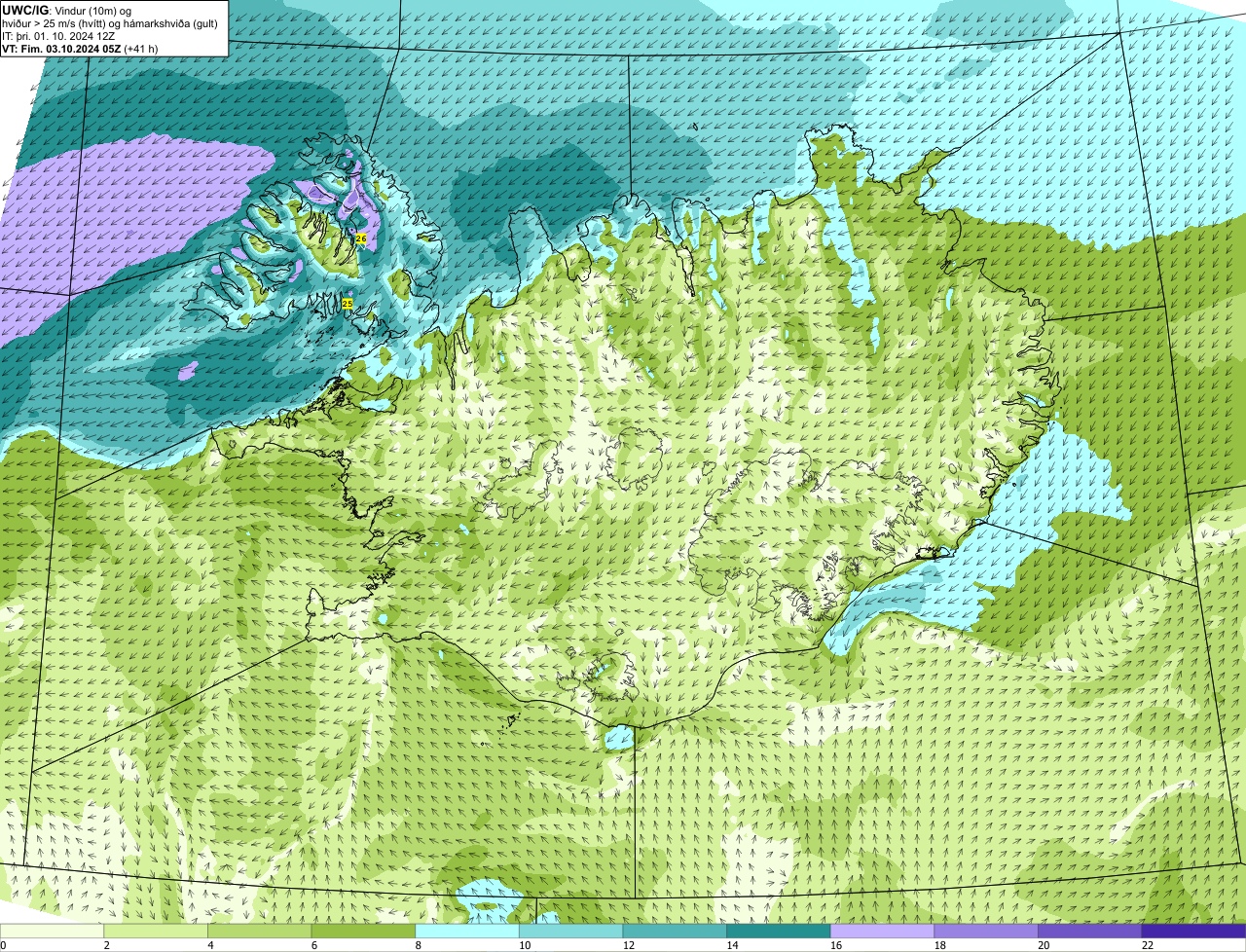Click the legend value 18

940,945
